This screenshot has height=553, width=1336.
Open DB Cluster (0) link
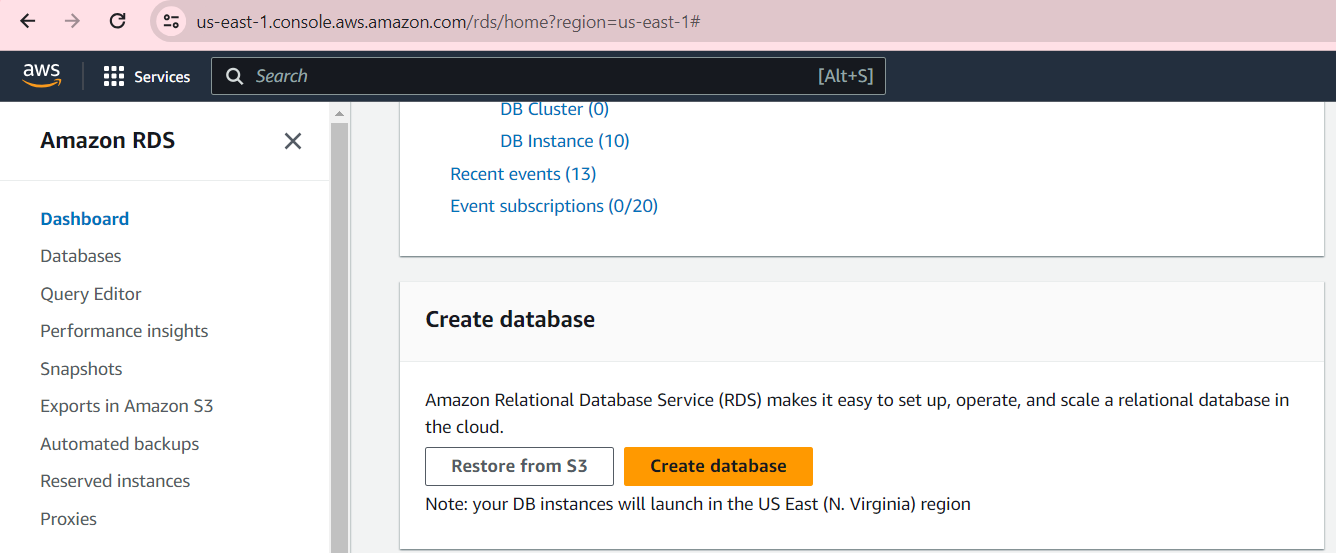(x=555, y=109)
